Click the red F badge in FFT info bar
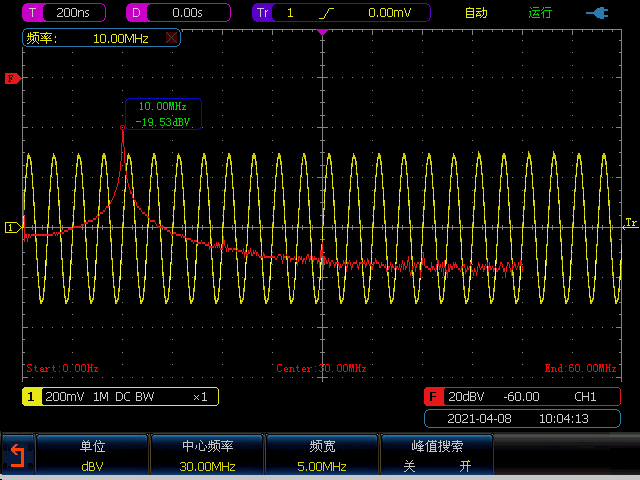 click(x=435, y=396)
